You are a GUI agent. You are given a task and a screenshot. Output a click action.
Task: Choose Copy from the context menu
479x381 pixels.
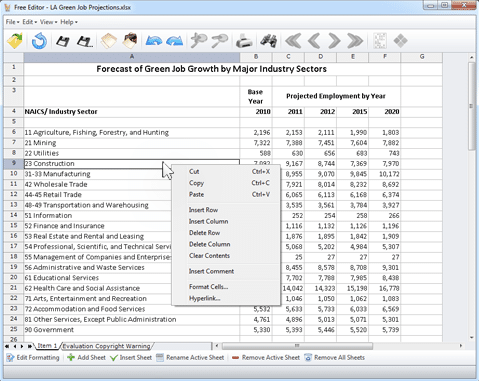tap(227, 183)
